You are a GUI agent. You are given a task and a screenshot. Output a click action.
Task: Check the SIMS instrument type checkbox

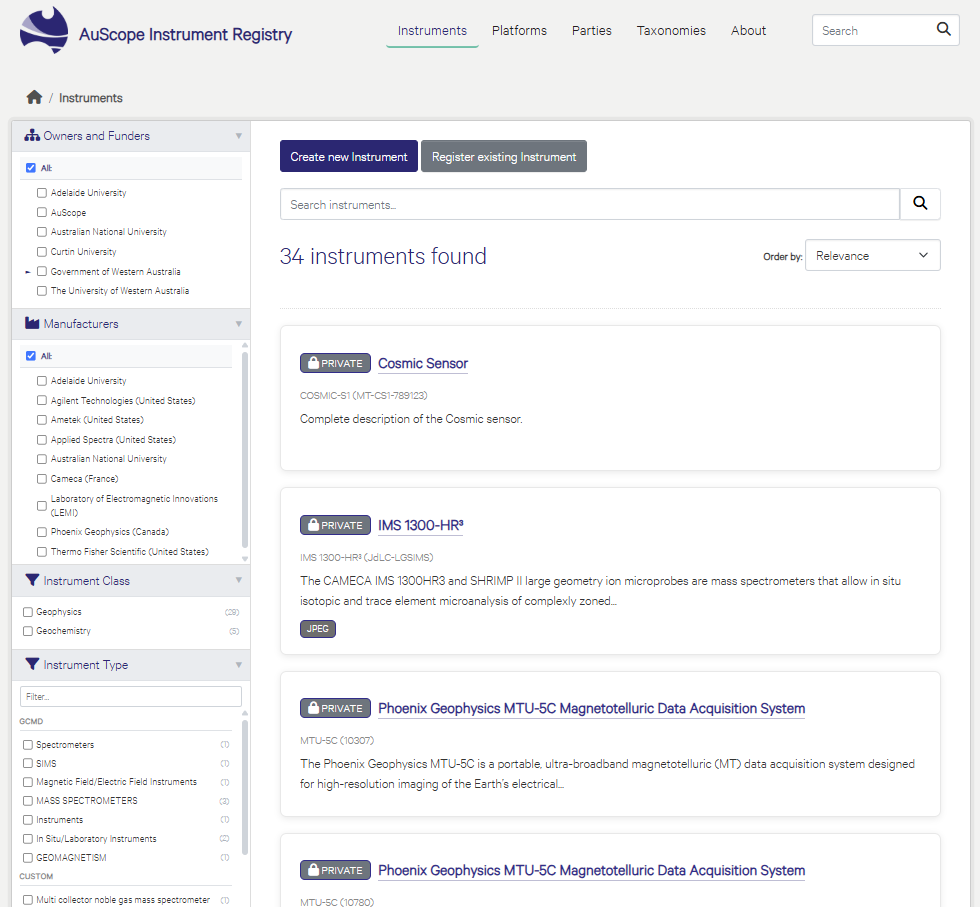(x=28, y=763)
